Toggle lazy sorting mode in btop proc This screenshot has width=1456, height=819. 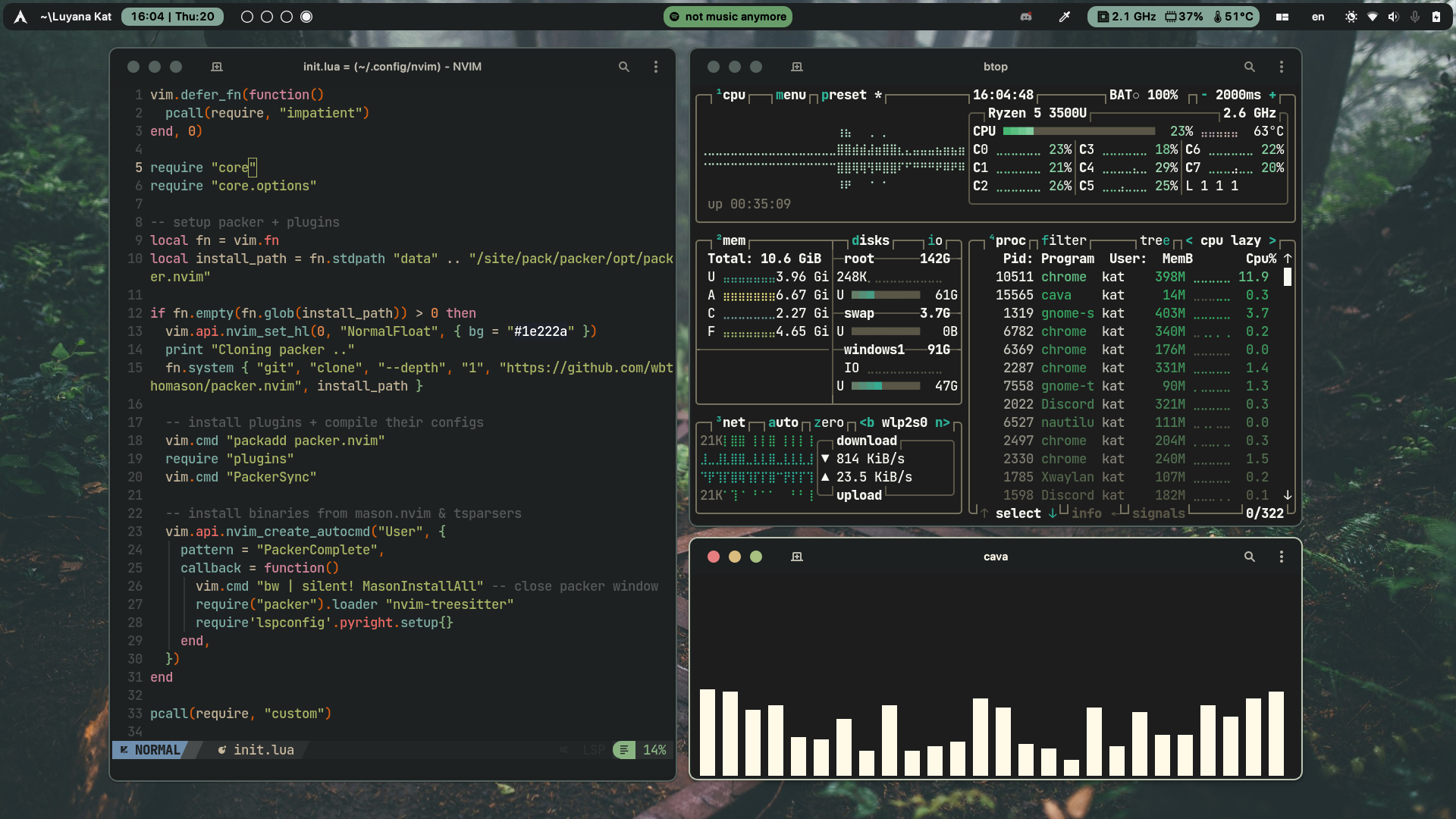[x=1246, y=240]
